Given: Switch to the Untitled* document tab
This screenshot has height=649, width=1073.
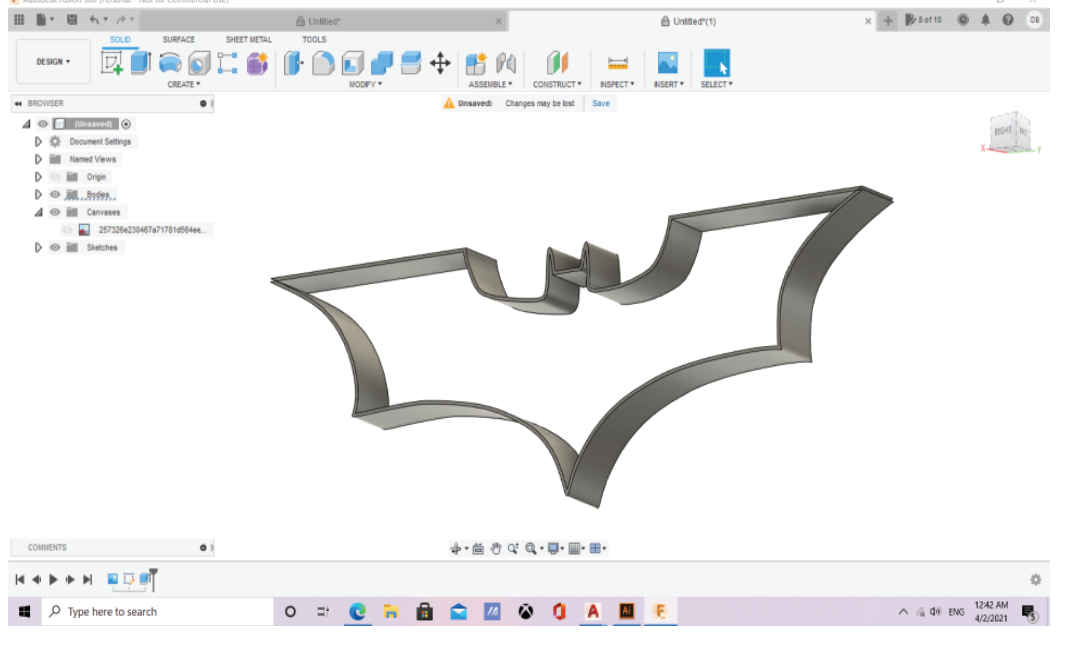Looking at the screenshot, I should (323, 21).
